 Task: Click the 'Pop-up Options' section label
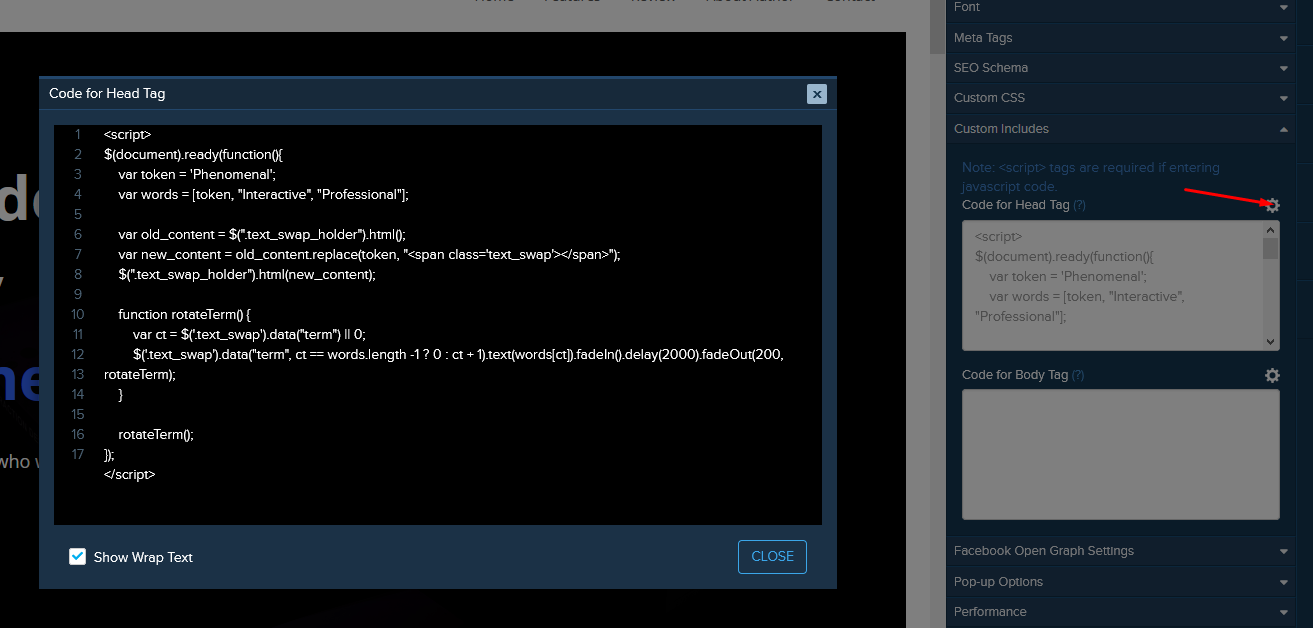(998, 582)
